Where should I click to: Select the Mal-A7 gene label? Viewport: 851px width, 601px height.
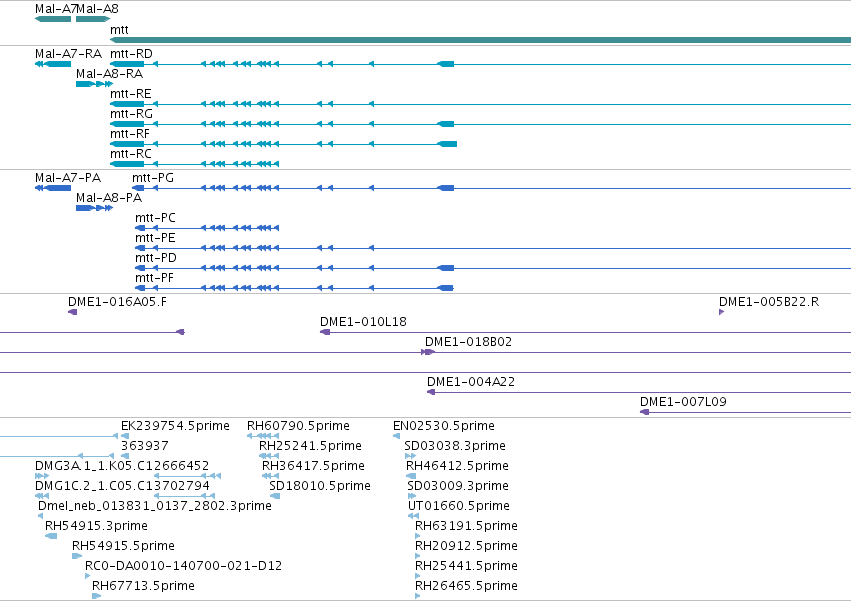click(x=55, y=9)
